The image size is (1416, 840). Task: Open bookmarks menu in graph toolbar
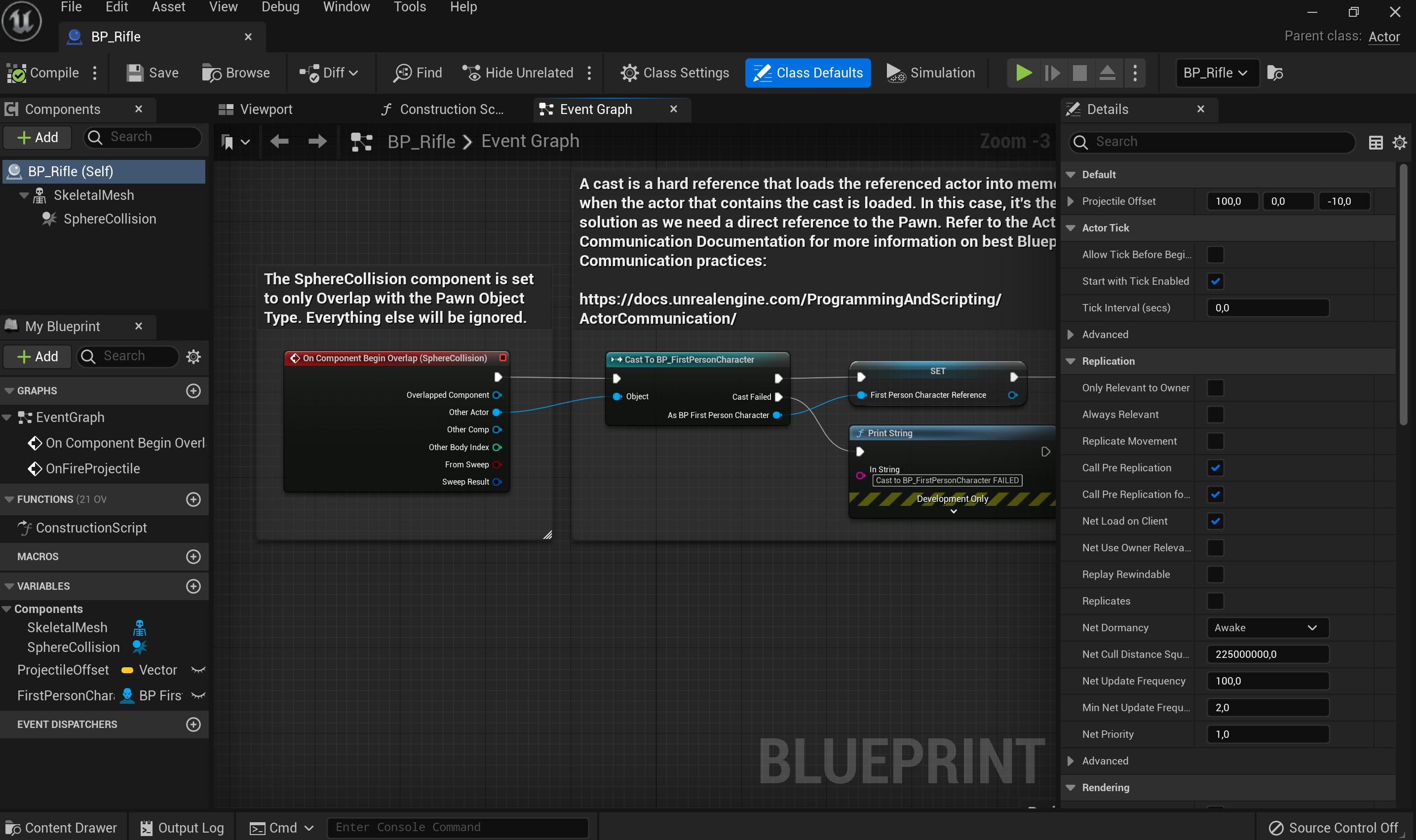(235, 142)
